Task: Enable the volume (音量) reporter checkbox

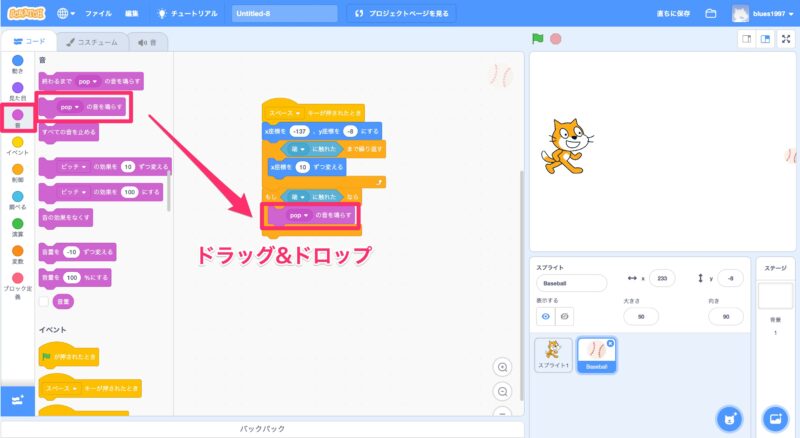Action: [45, 300]
